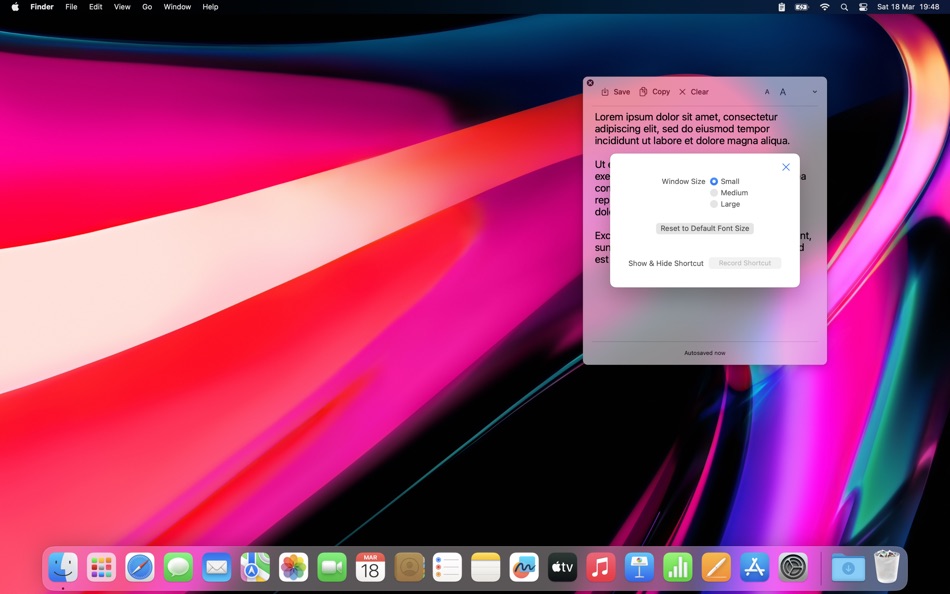
Task: Click the 'Show & Hide Shortcut' label
Action: point(666,263)
